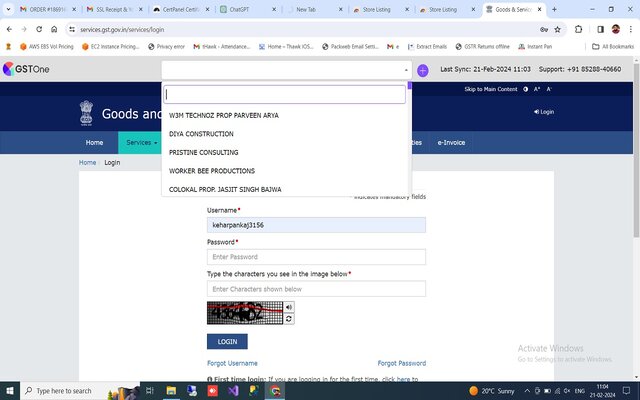Viewport: 640px width, 400px height.
Task: Click the Username field
Action: tap(316, 225)
